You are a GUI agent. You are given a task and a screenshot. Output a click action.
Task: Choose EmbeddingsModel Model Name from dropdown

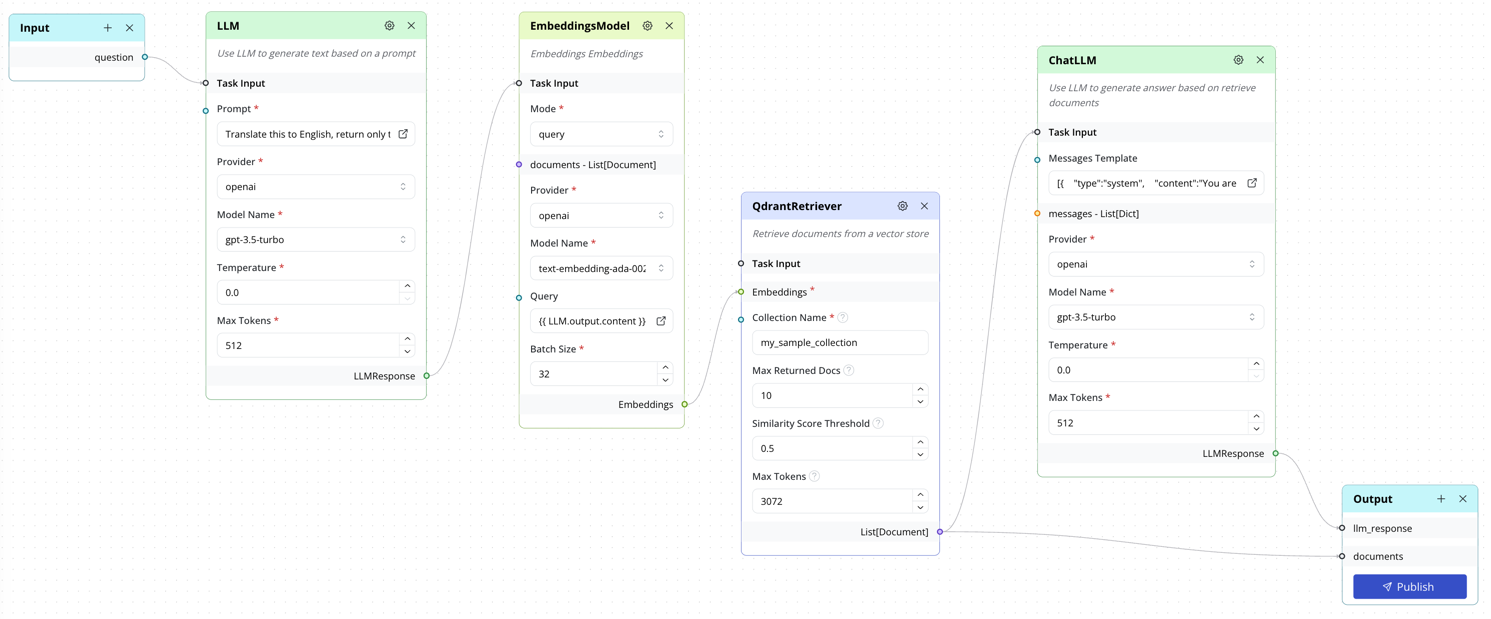coord(601,268)
